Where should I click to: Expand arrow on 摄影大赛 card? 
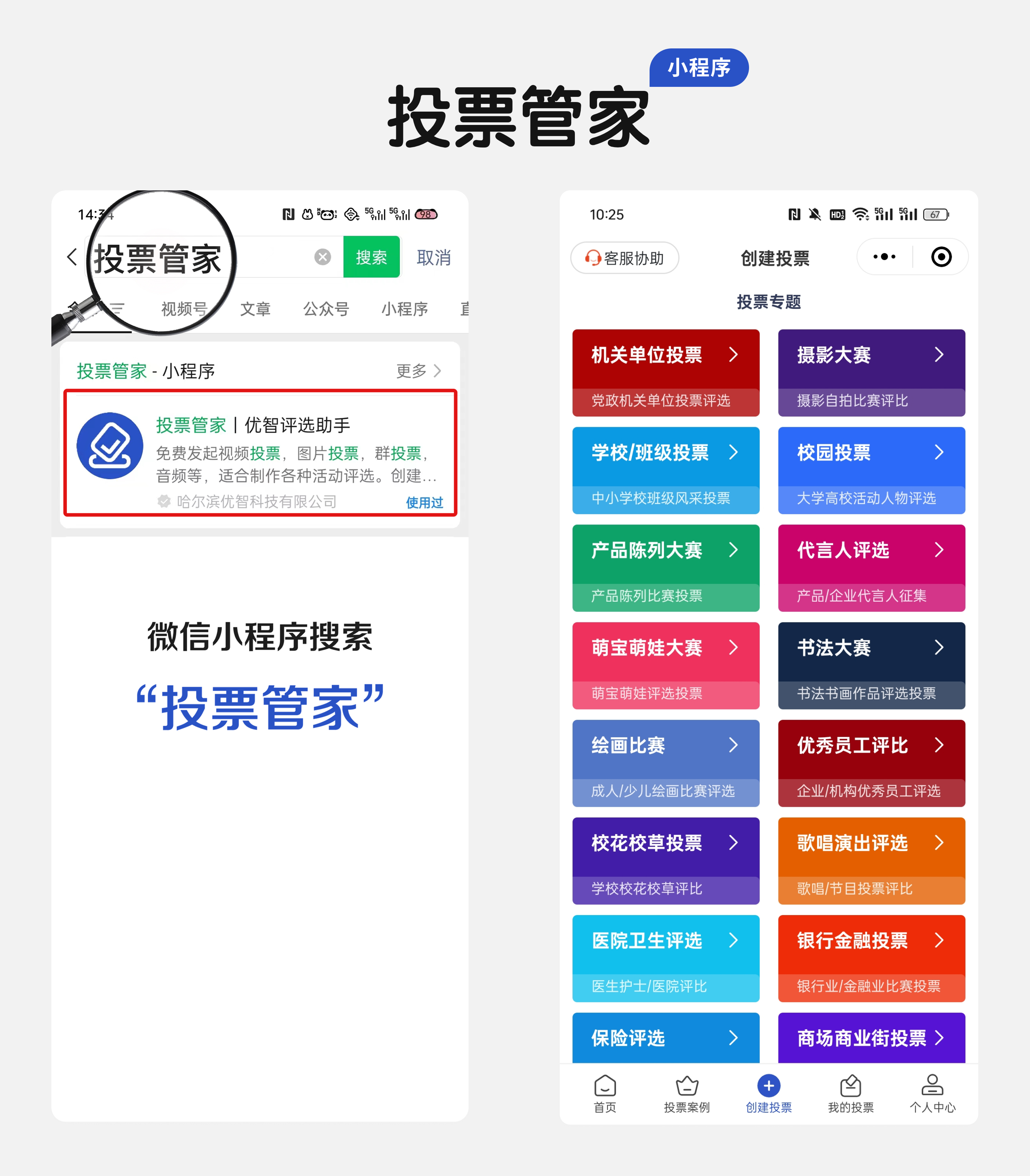pos(939,354)
